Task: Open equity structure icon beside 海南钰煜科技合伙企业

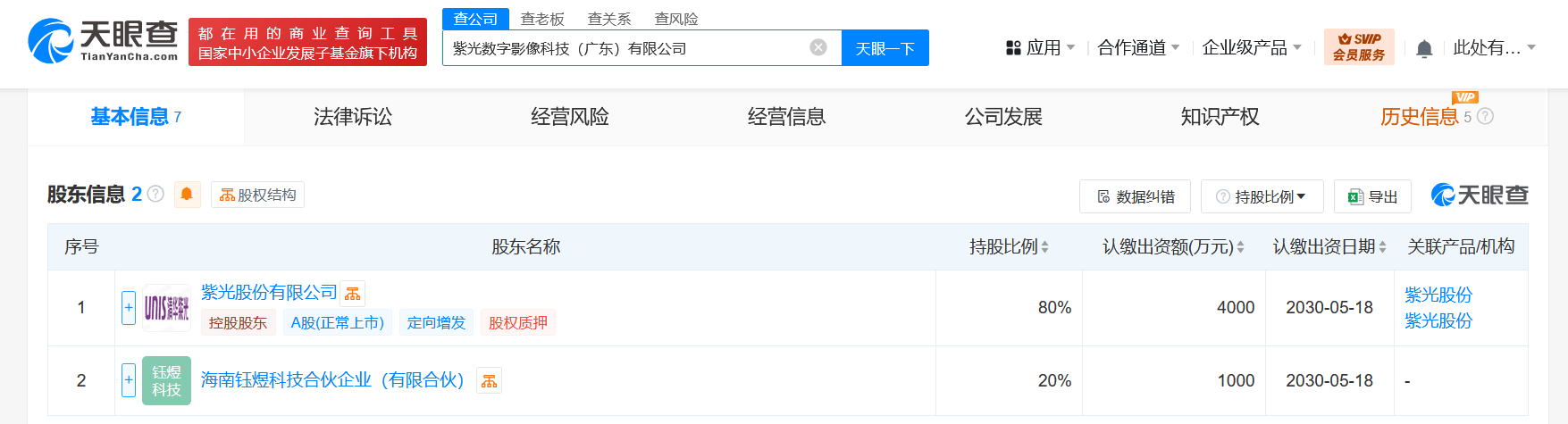Action: click(x=489, y=381)
